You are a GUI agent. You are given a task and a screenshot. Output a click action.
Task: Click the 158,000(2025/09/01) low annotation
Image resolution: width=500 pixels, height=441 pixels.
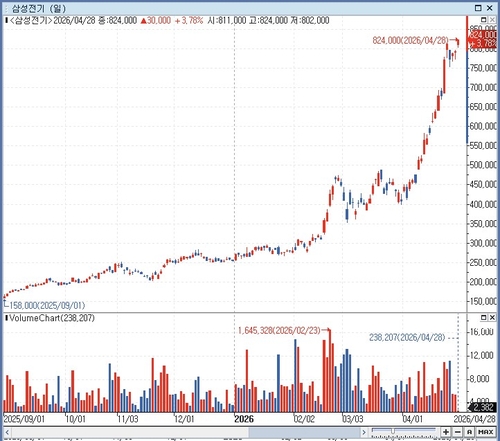[x=47, y=305]
